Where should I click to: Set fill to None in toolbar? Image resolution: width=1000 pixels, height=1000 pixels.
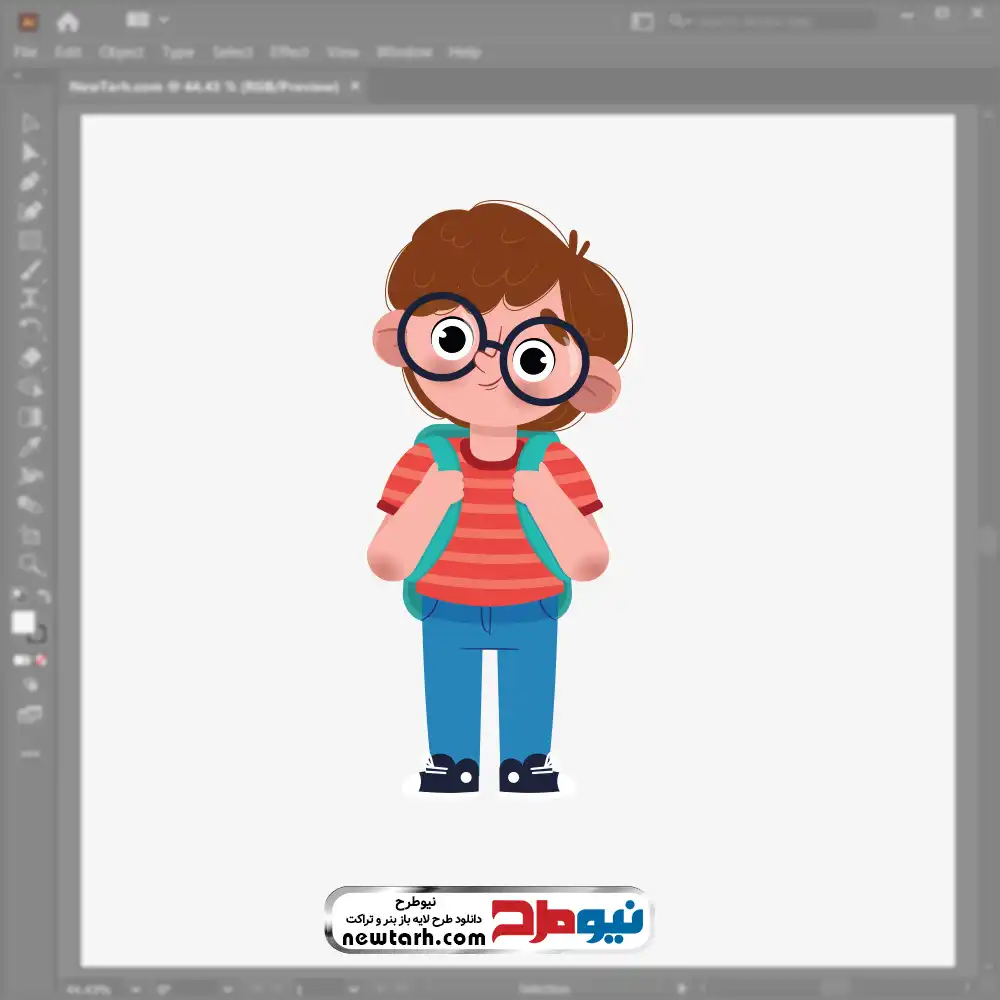coord(43,660)
